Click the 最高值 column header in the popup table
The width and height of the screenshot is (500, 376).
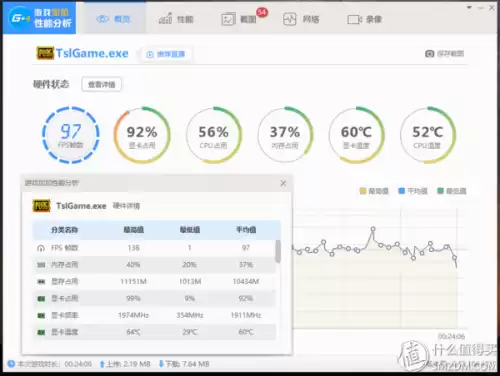133,230
